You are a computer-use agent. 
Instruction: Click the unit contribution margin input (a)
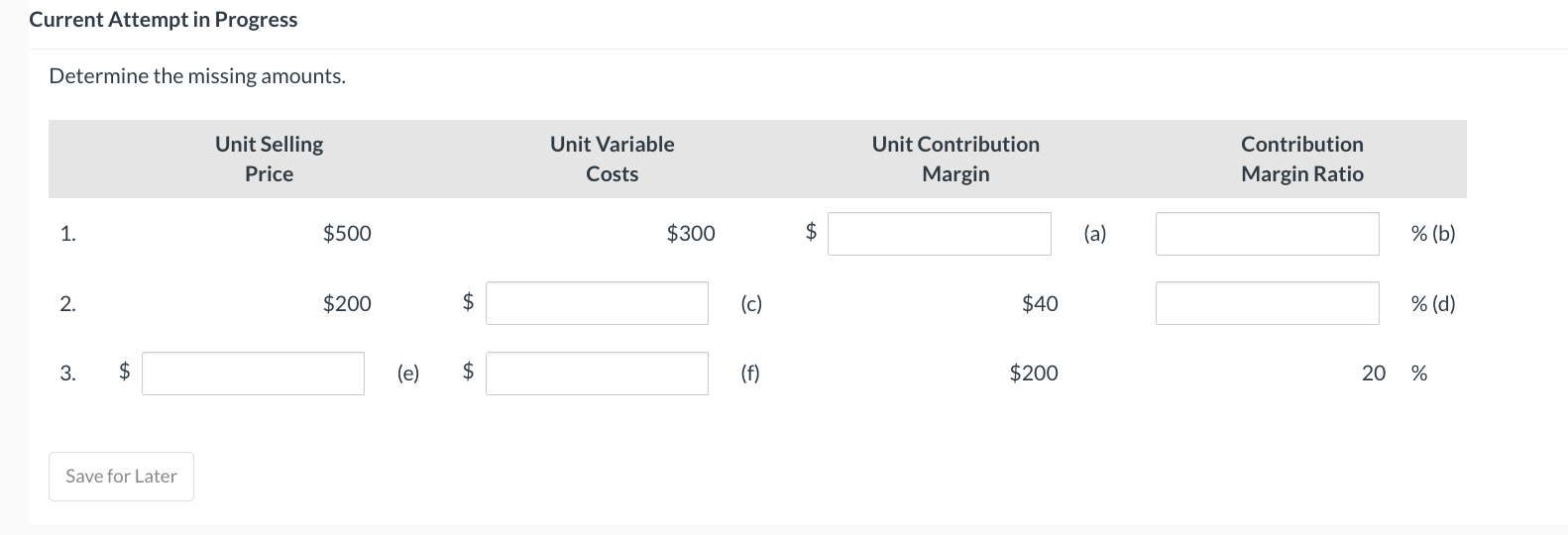[939, 234]
